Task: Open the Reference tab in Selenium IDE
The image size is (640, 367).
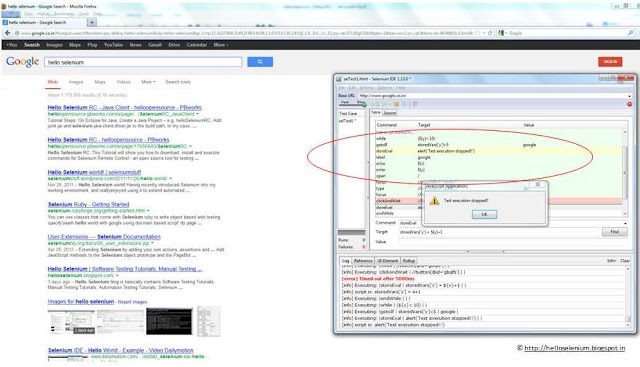Action: tap(363, 261)
